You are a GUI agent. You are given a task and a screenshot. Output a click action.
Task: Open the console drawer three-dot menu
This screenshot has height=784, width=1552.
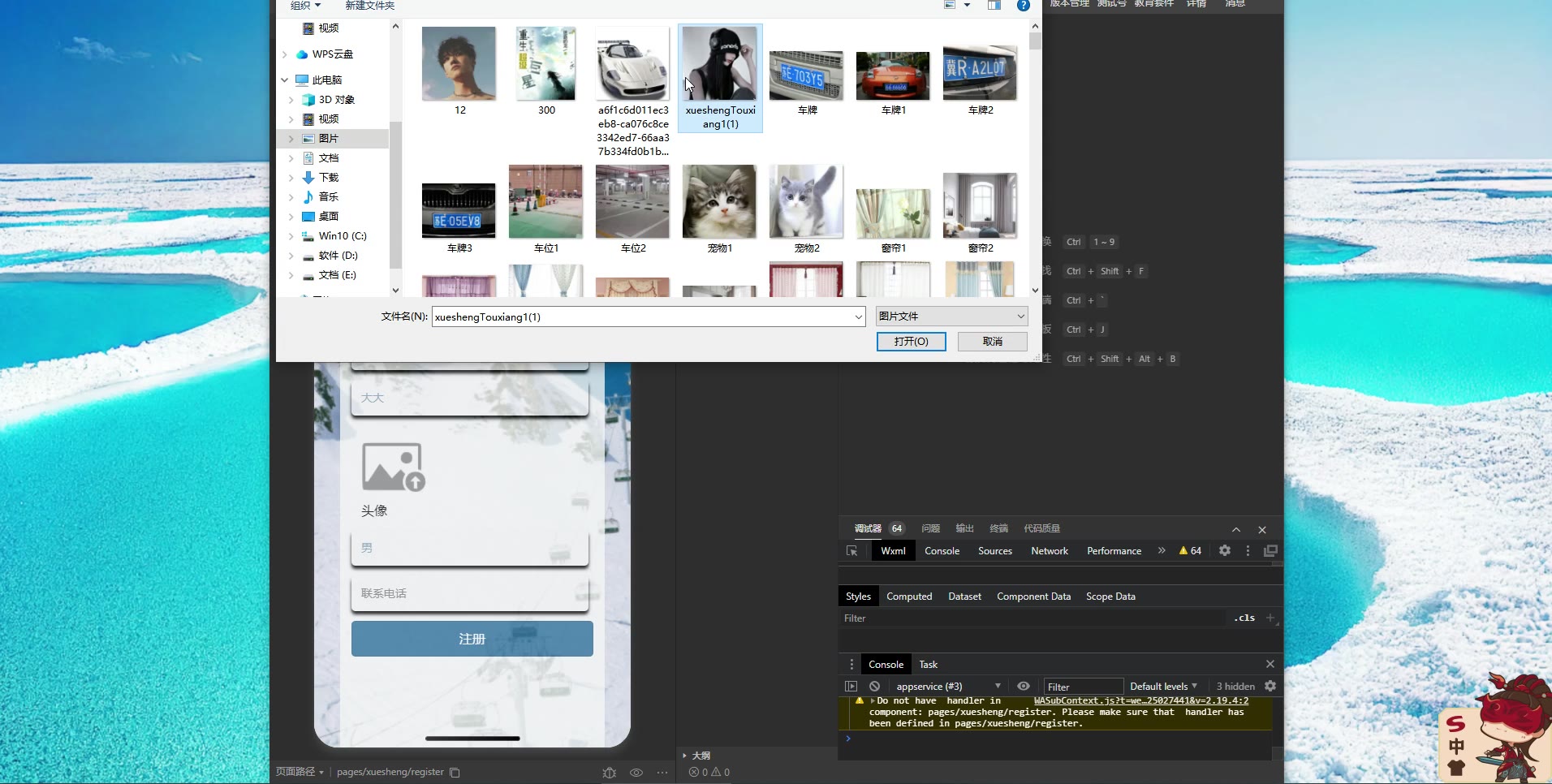[x=851, y=664]
